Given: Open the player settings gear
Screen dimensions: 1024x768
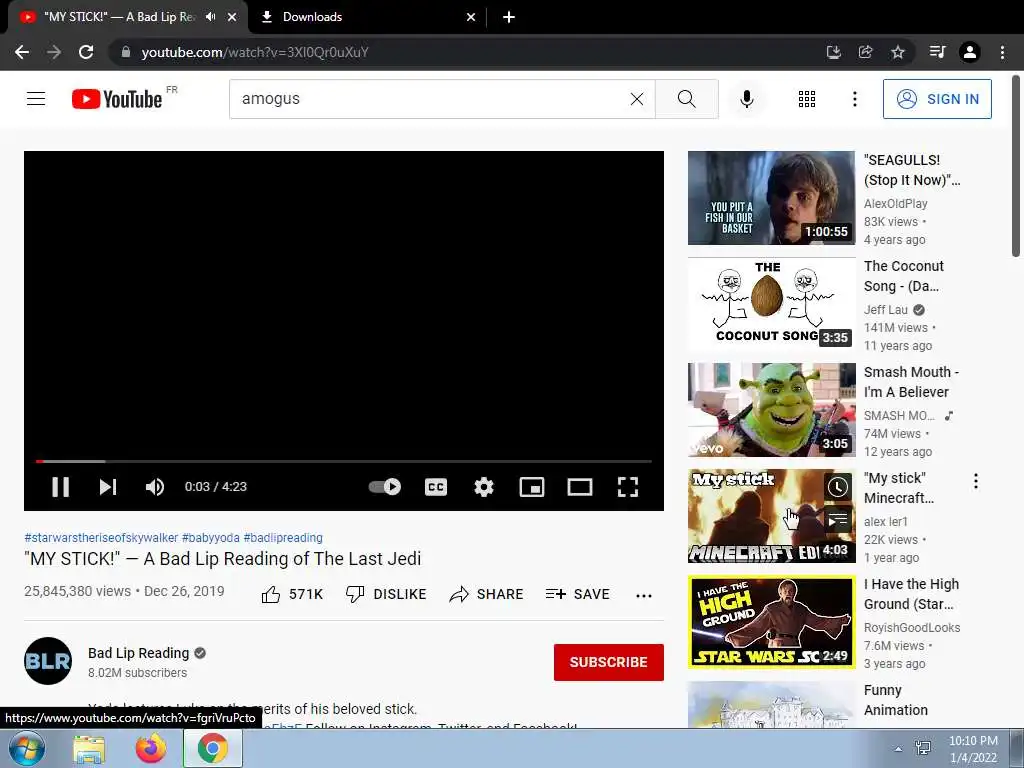Looking at the screenshot, I should click(483, 487).
